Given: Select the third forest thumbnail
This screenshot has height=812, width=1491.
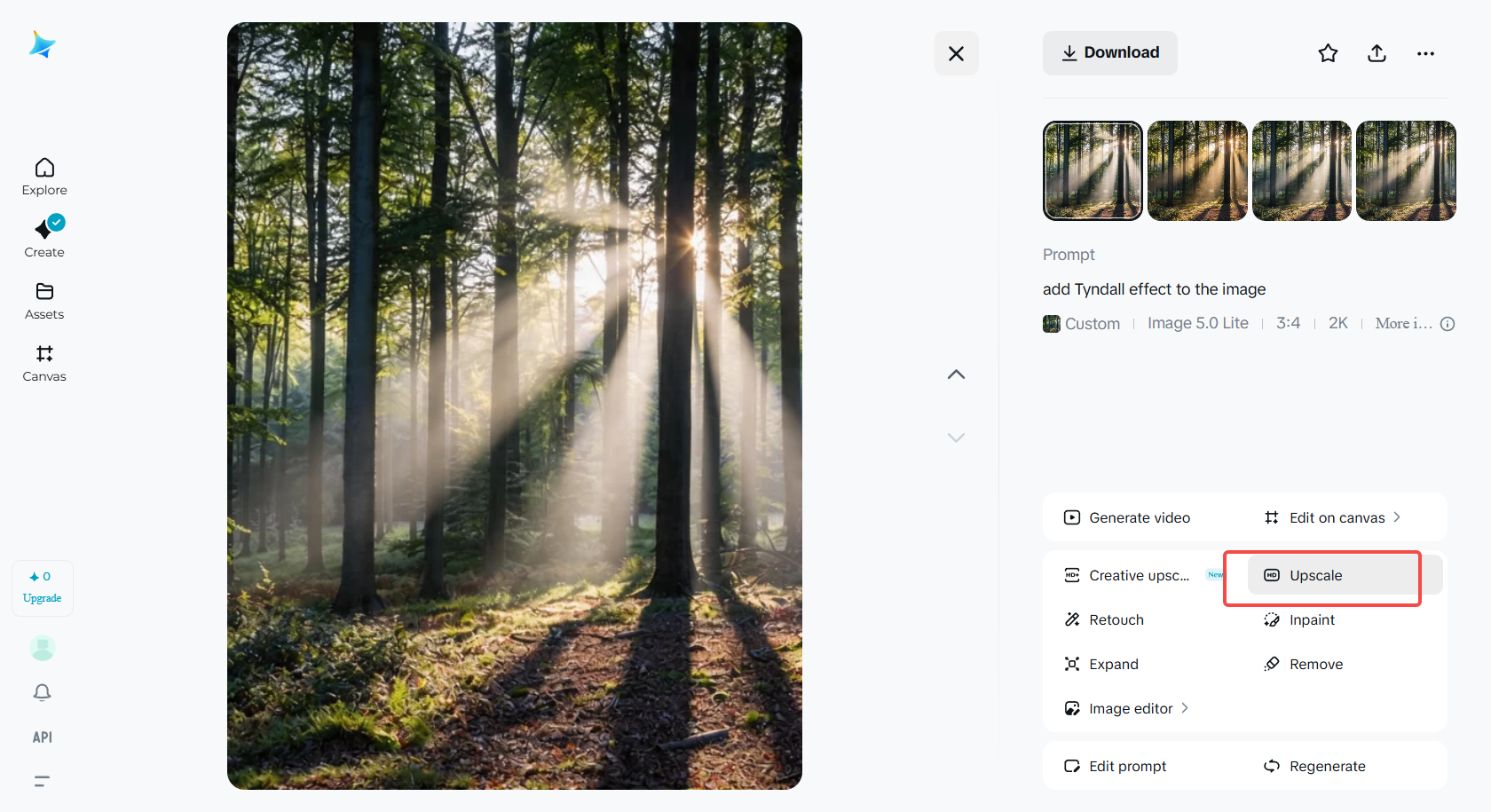Looking at the screenshot, I should point(1302,170).
